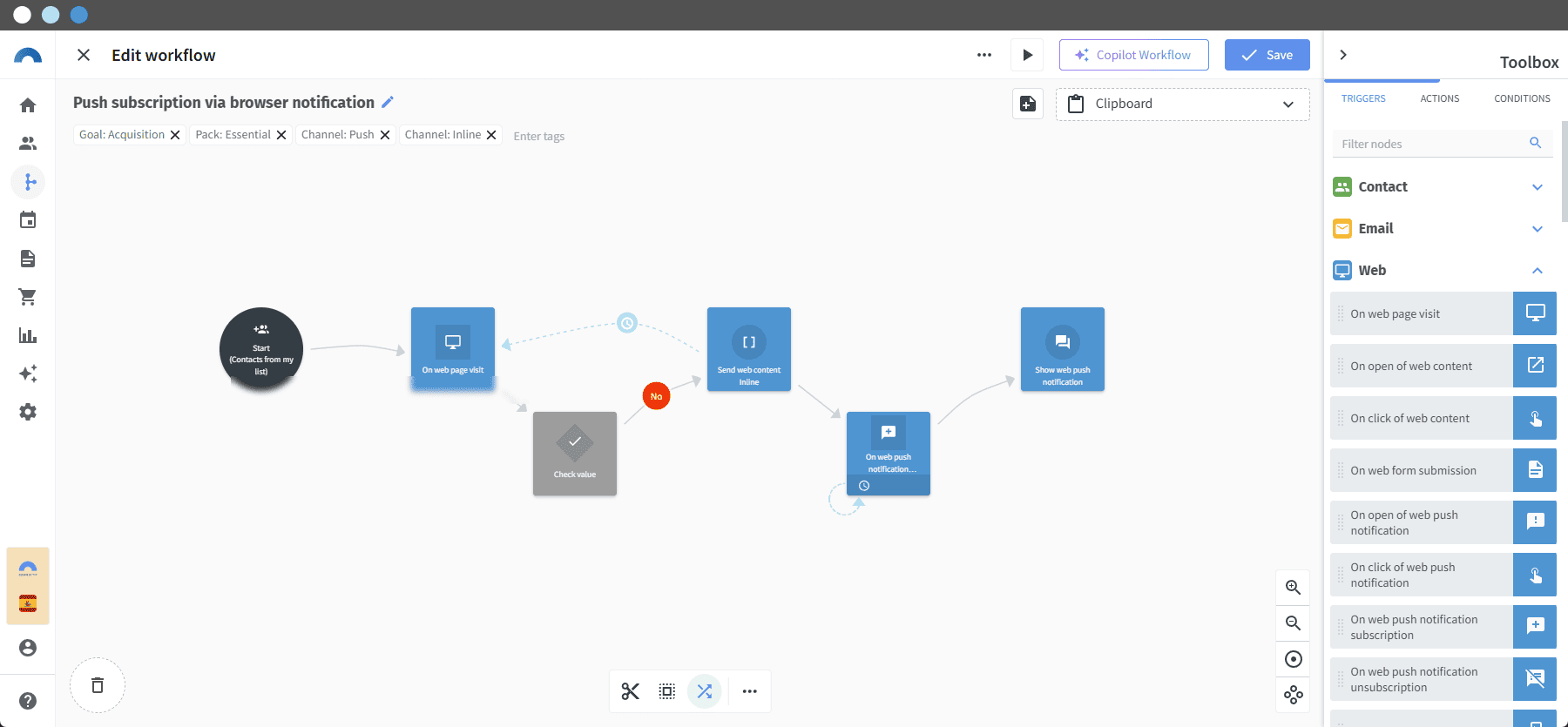
Task: Click the toolbox scrollbar
Action: coord(1565,172)
